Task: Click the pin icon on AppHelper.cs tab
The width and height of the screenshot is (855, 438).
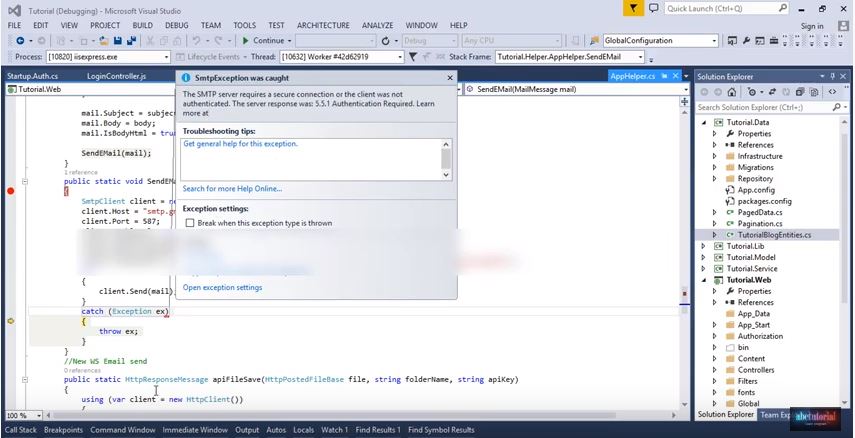Action: point(665,76)
